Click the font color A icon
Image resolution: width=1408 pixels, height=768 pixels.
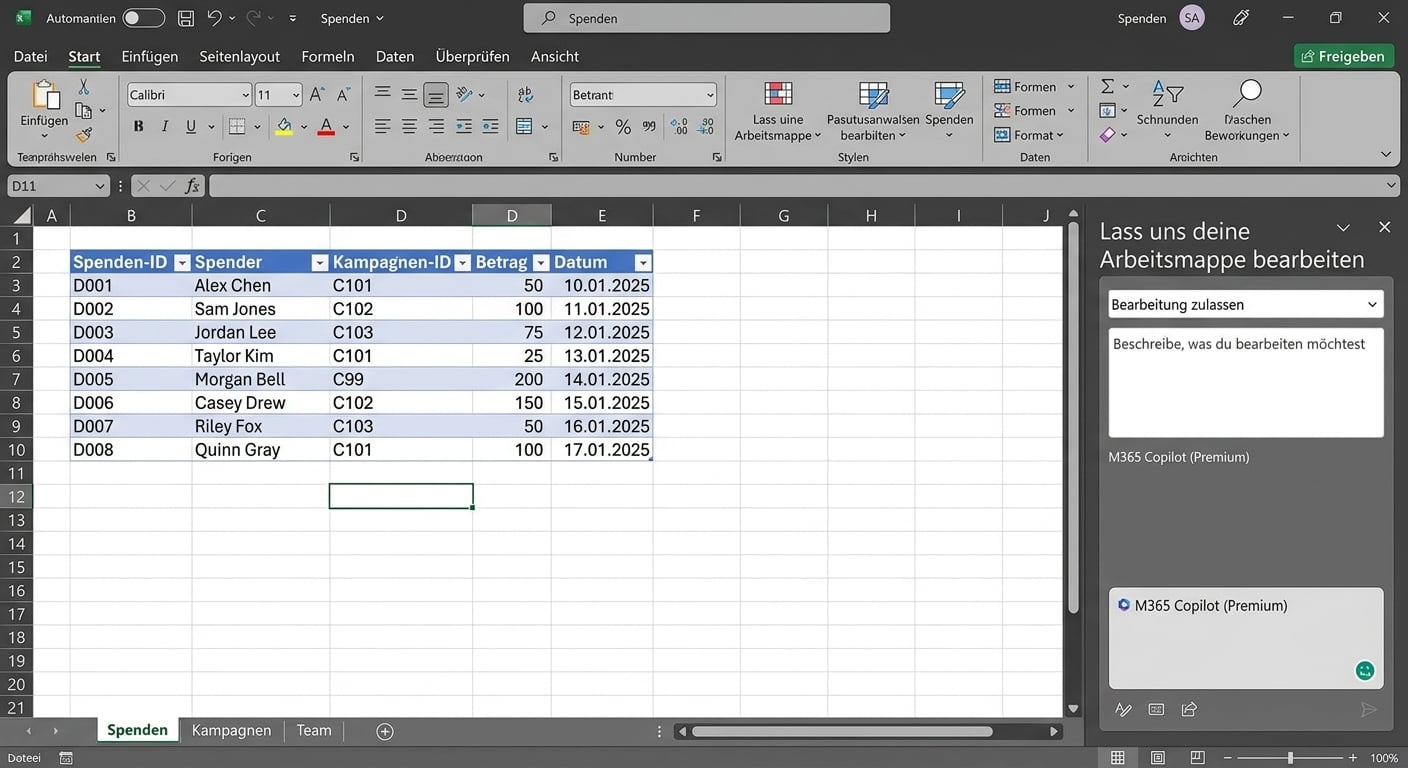tap(325, 127)
